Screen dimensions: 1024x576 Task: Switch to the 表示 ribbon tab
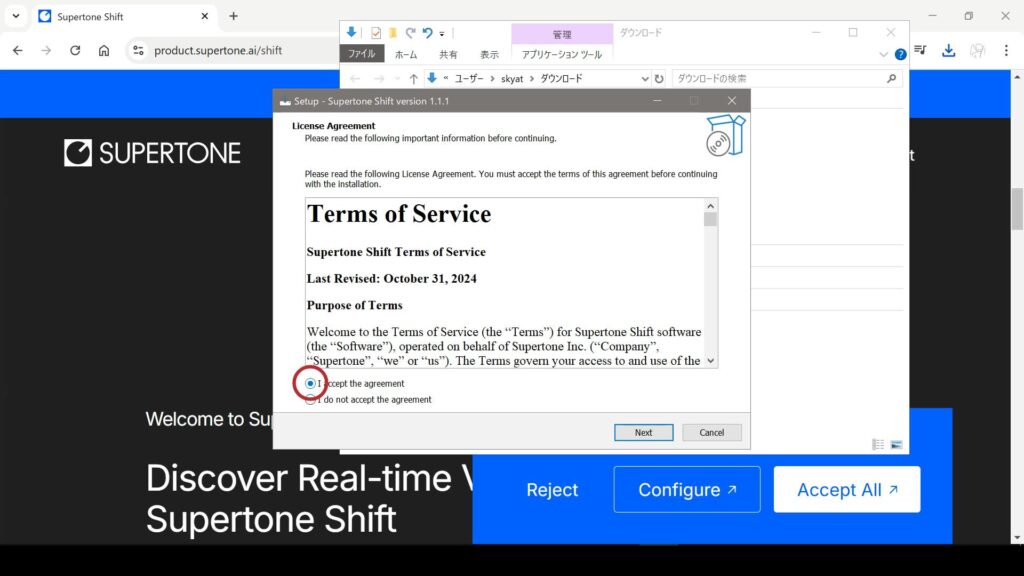tap(489, 55)
